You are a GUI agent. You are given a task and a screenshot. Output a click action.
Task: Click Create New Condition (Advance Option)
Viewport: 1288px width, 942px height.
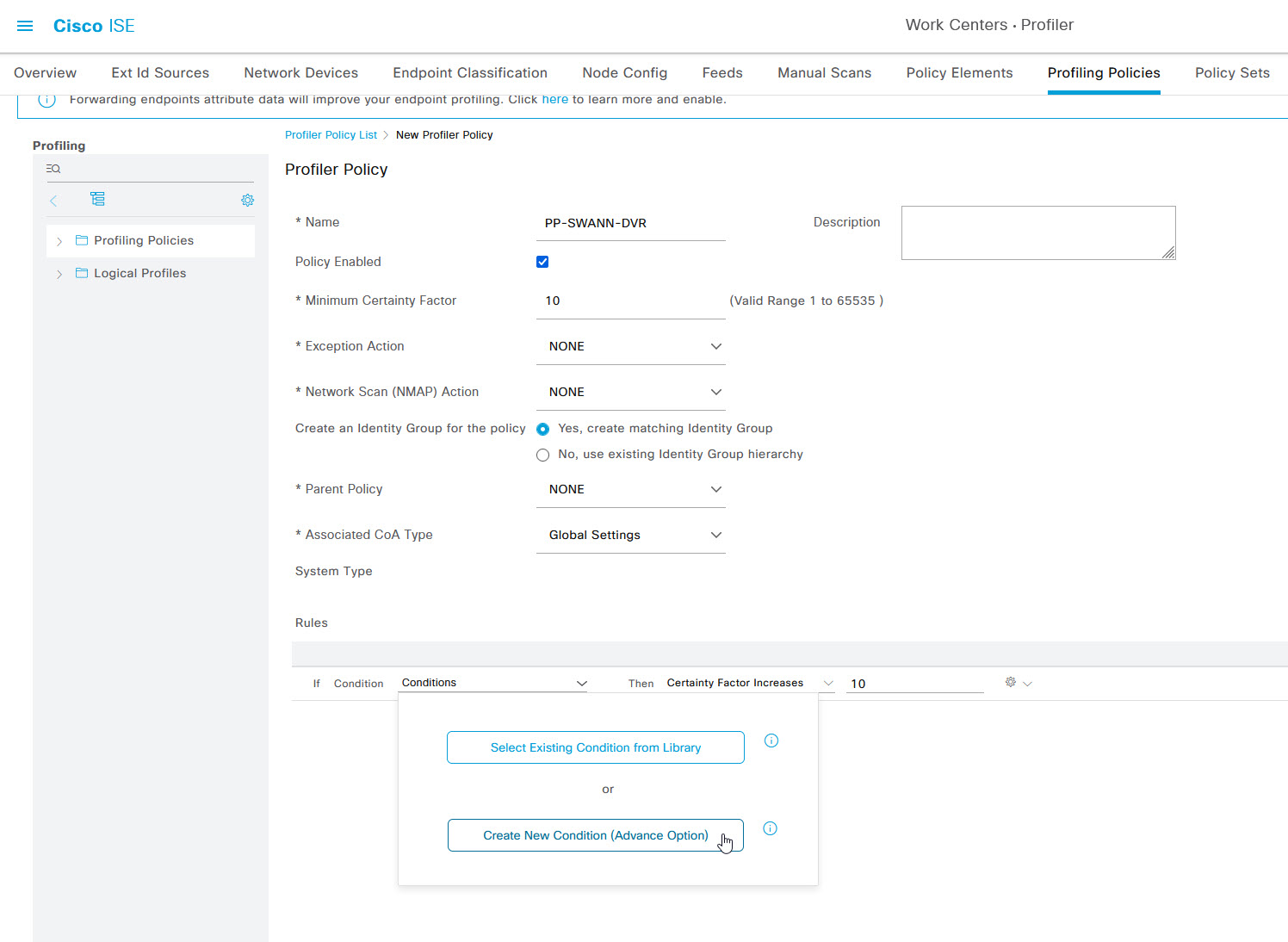coord(596,835)
